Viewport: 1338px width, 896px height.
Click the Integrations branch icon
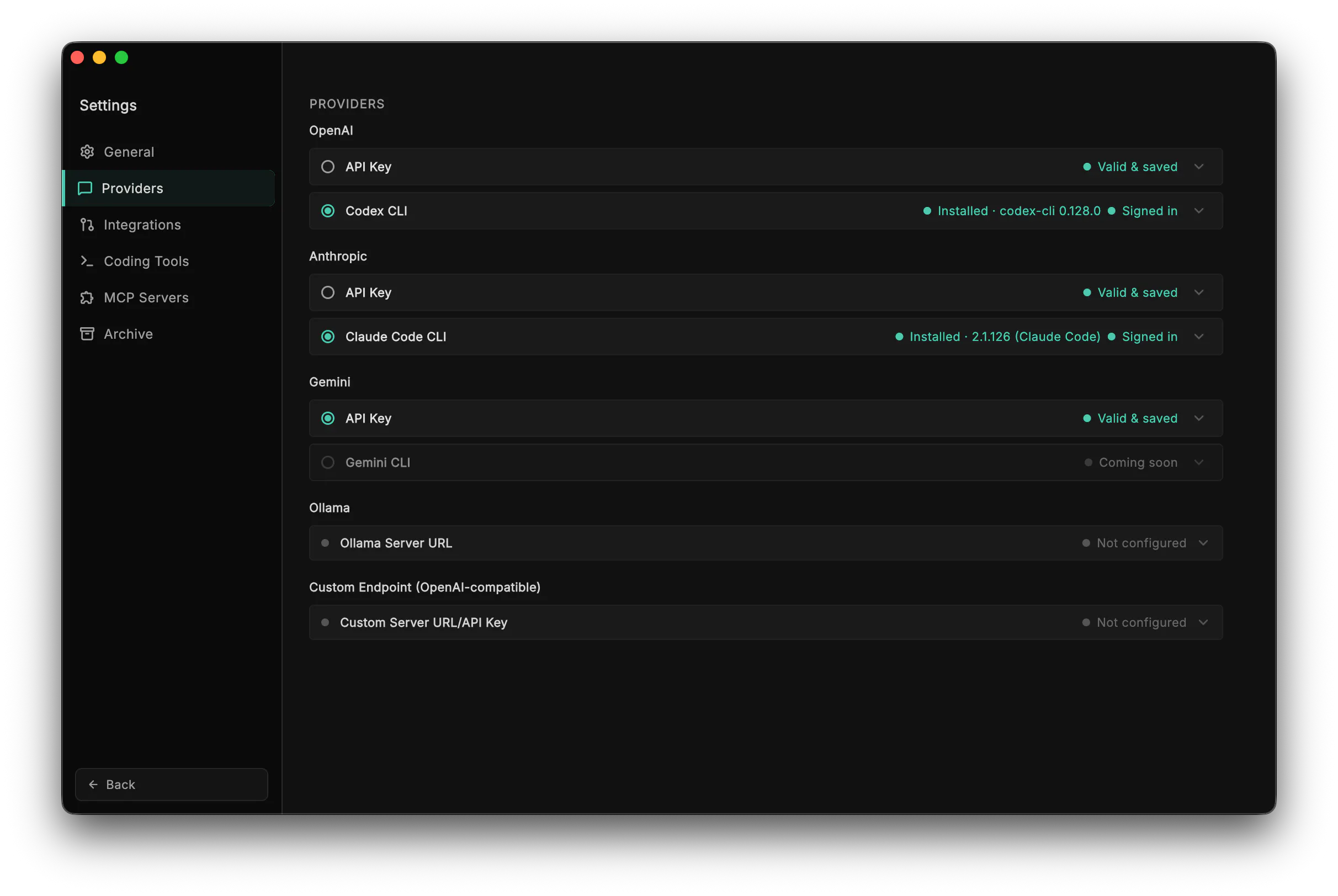[x=87, y=225]
